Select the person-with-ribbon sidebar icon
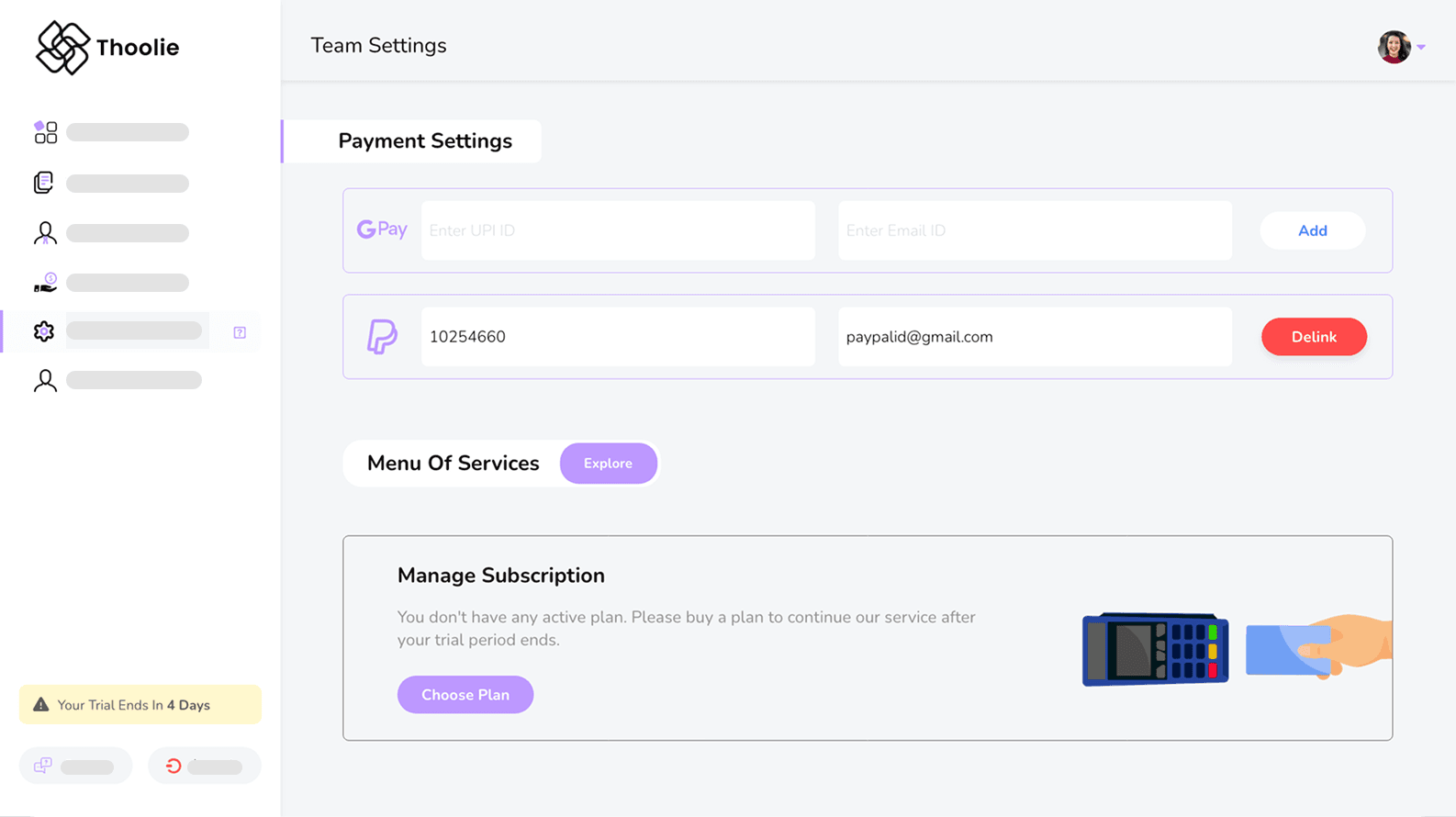The image size is (1456, 817). point(45,233)
